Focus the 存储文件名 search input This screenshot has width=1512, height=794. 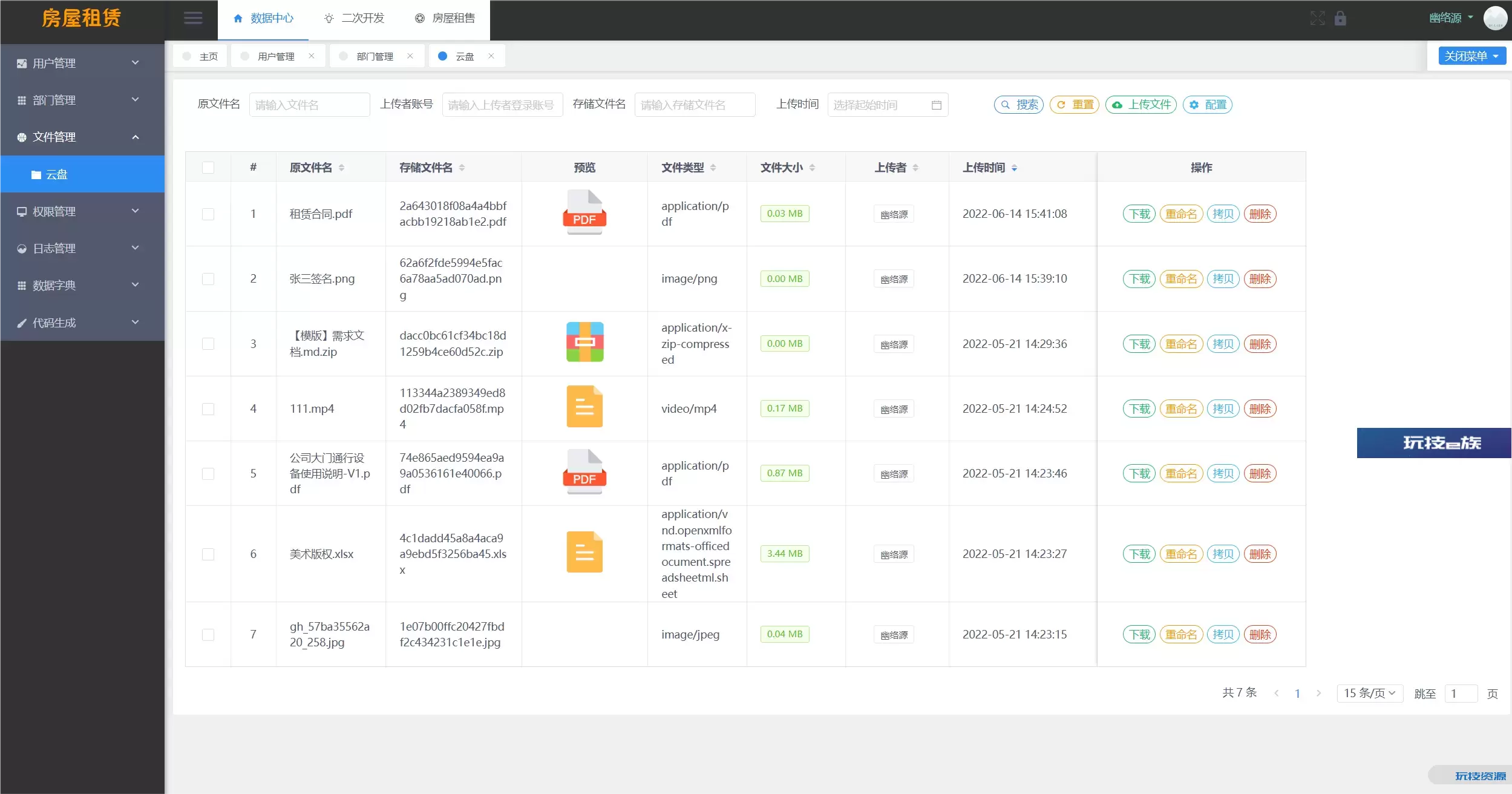(695, 105)
